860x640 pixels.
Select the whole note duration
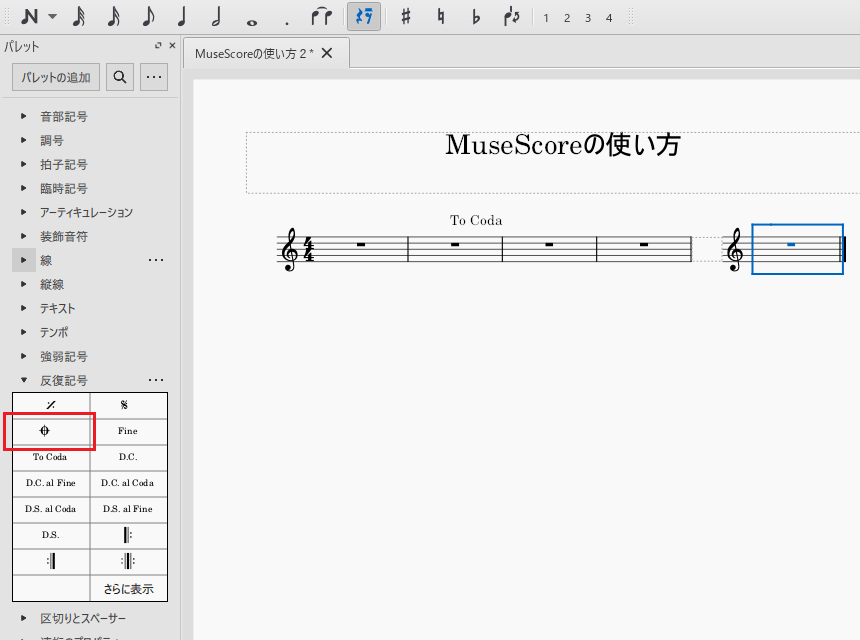click(252, 22)
